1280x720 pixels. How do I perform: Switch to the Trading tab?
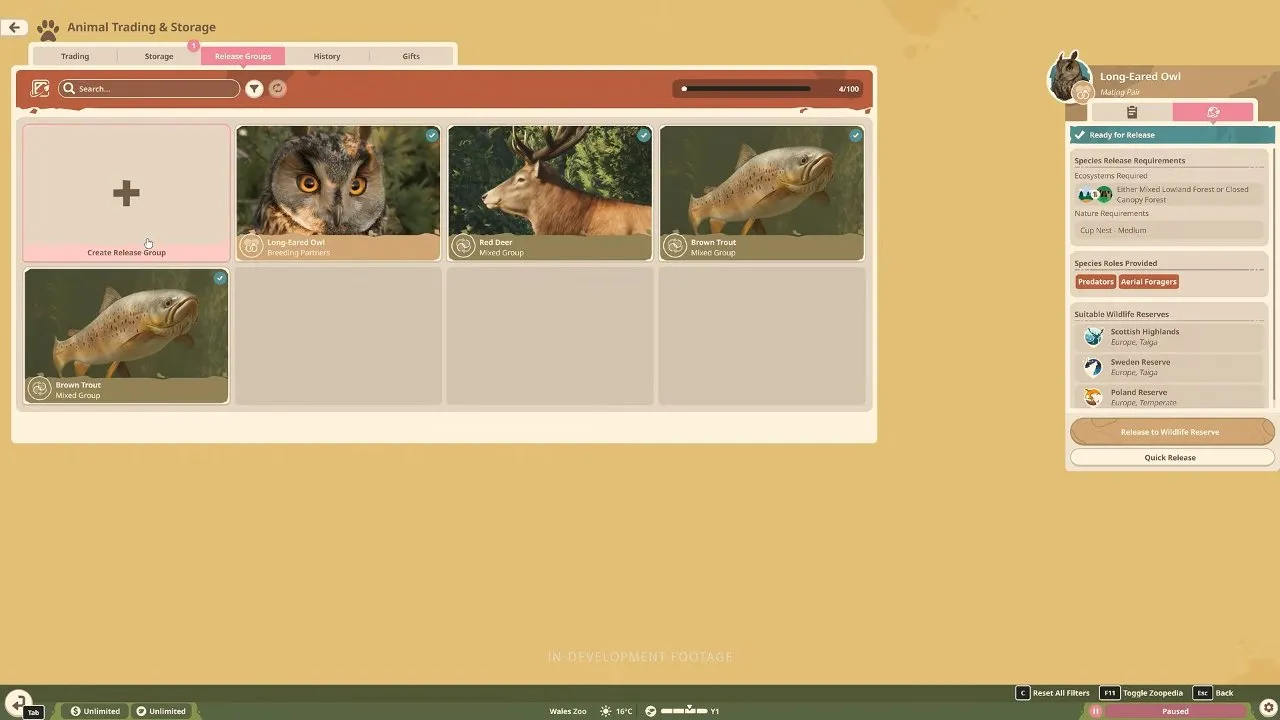[75, 56]
